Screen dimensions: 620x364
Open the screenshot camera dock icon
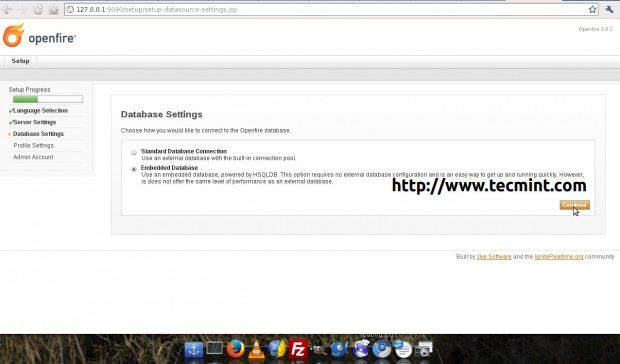click(424, 349)
